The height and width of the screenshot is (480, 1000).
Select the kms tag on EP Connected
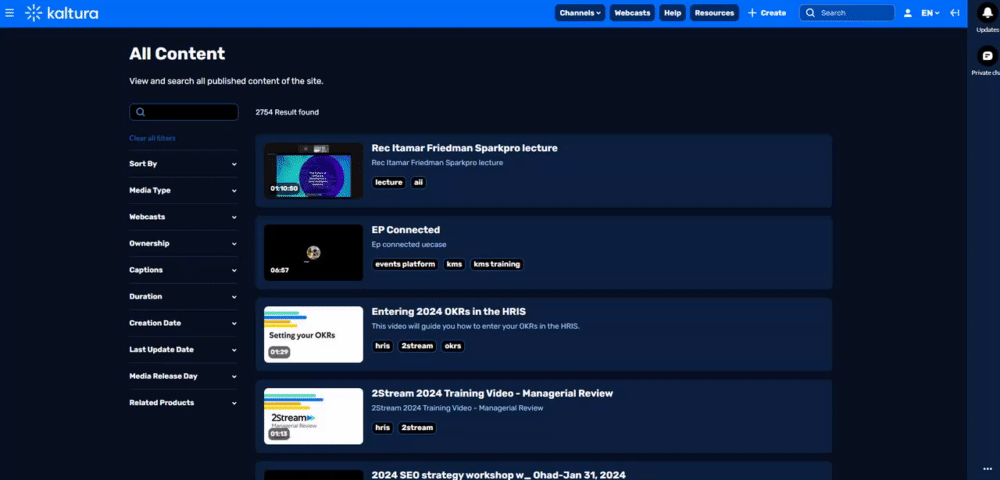[454, 264]
